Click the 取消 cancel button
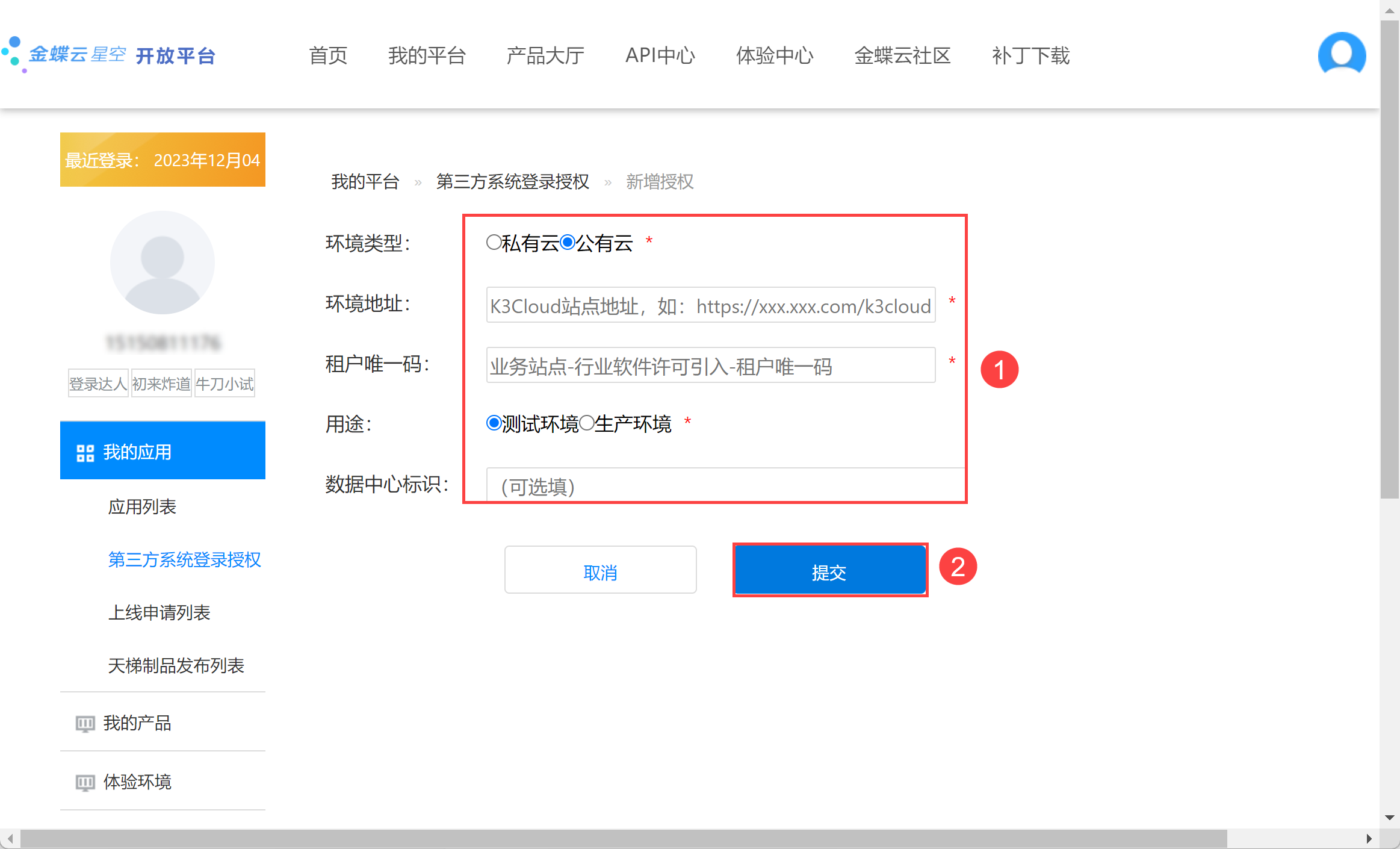Image resolution: width=1400 pixels, height=849 pixels. [600, 570]
